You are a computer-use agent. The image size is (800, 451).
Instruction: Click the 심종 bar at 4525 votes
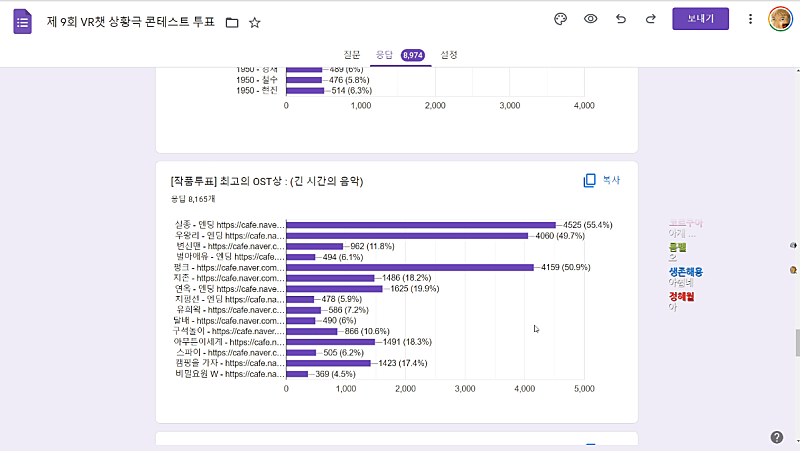[420, 225]
